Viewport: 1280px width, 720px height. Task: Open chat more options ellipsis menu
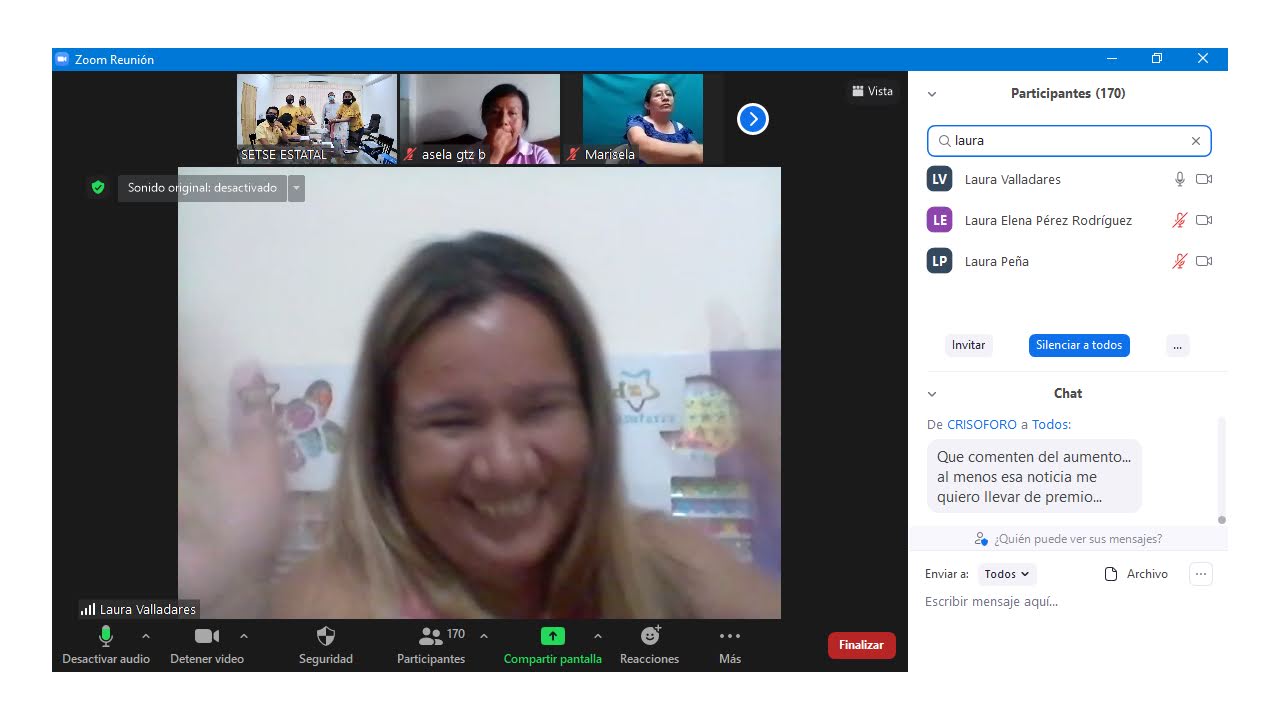coord(1201,574)
